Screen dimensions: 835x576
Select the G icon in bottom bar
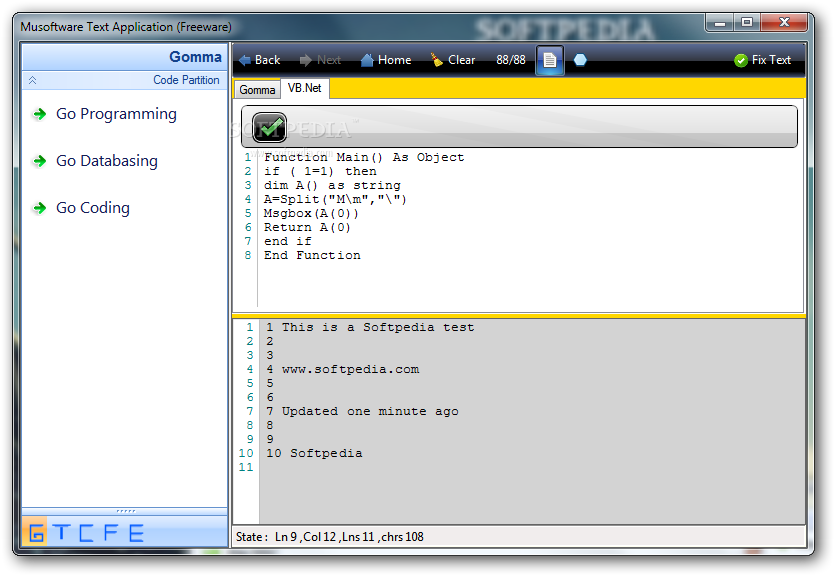tap(35, 532)
